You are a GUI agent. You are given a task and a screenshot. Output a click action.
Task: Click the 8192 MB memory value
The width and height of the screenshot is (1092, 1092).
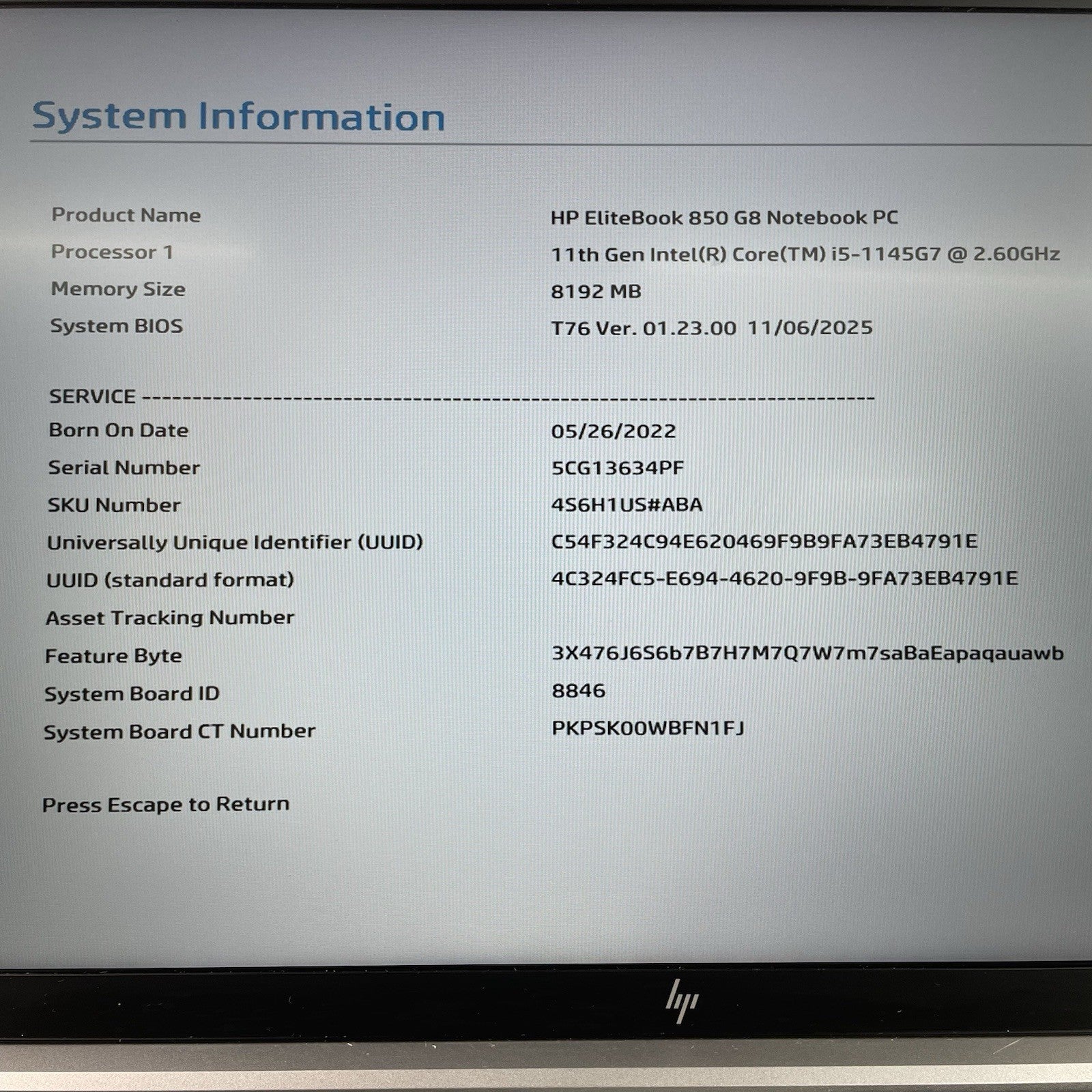pyautogui.click(x=597, y=291)
